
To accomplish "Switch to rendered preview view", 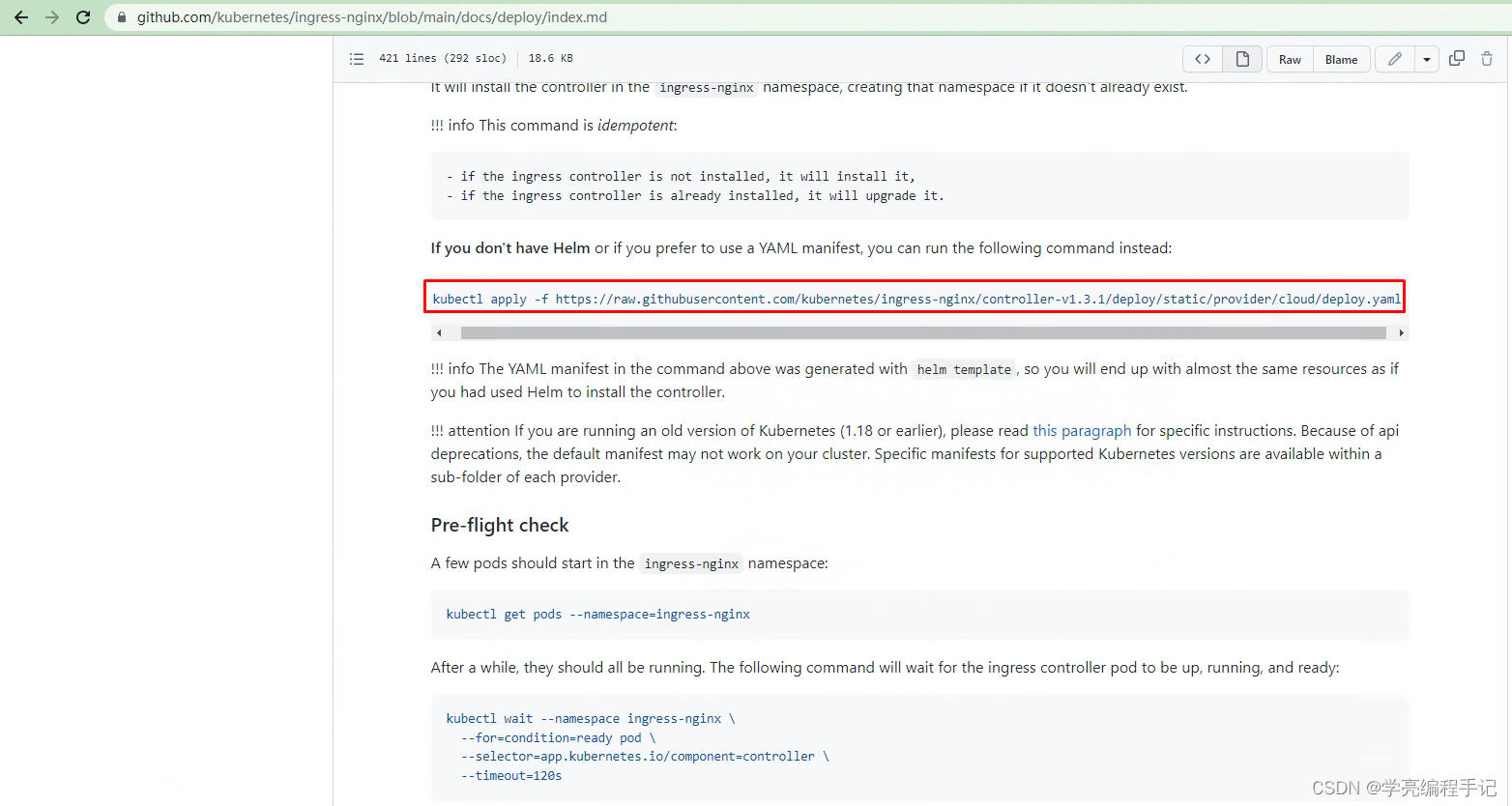I will (x=1242, y=59).
